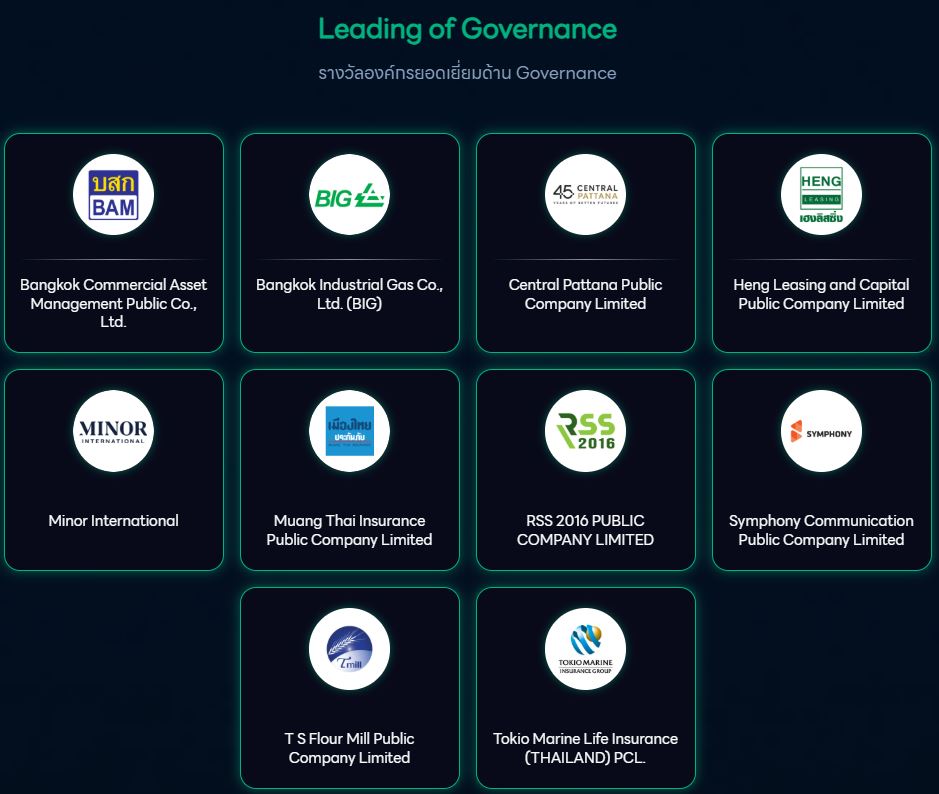This screenshot has height=794, width=939.
Task: Click the BIG gas company logo
Action: (x=349, y=195)
